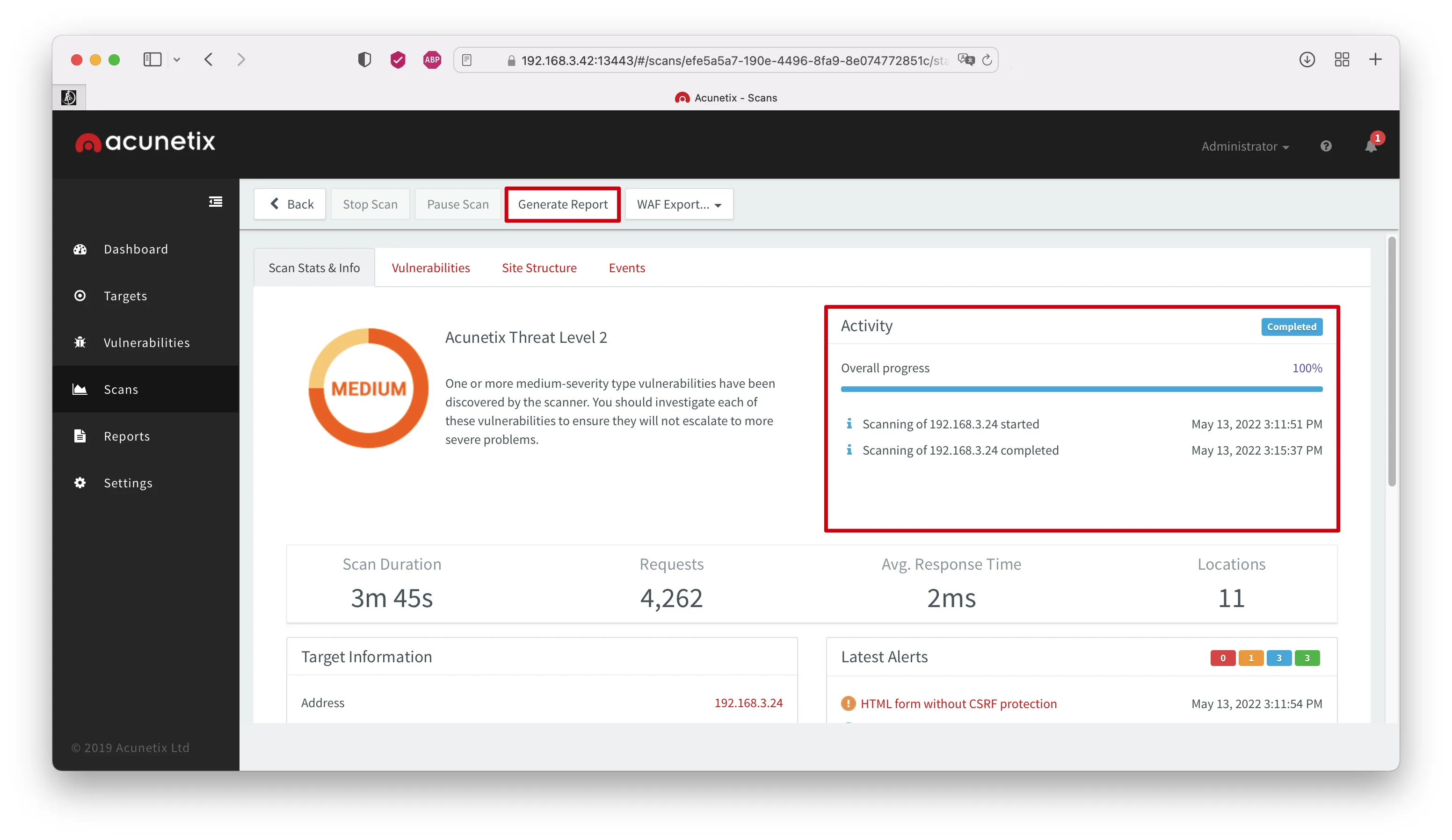This screenshot has width=1452, height=840.
Task: Open the notifications bell icon
Action: [1372, 146]
